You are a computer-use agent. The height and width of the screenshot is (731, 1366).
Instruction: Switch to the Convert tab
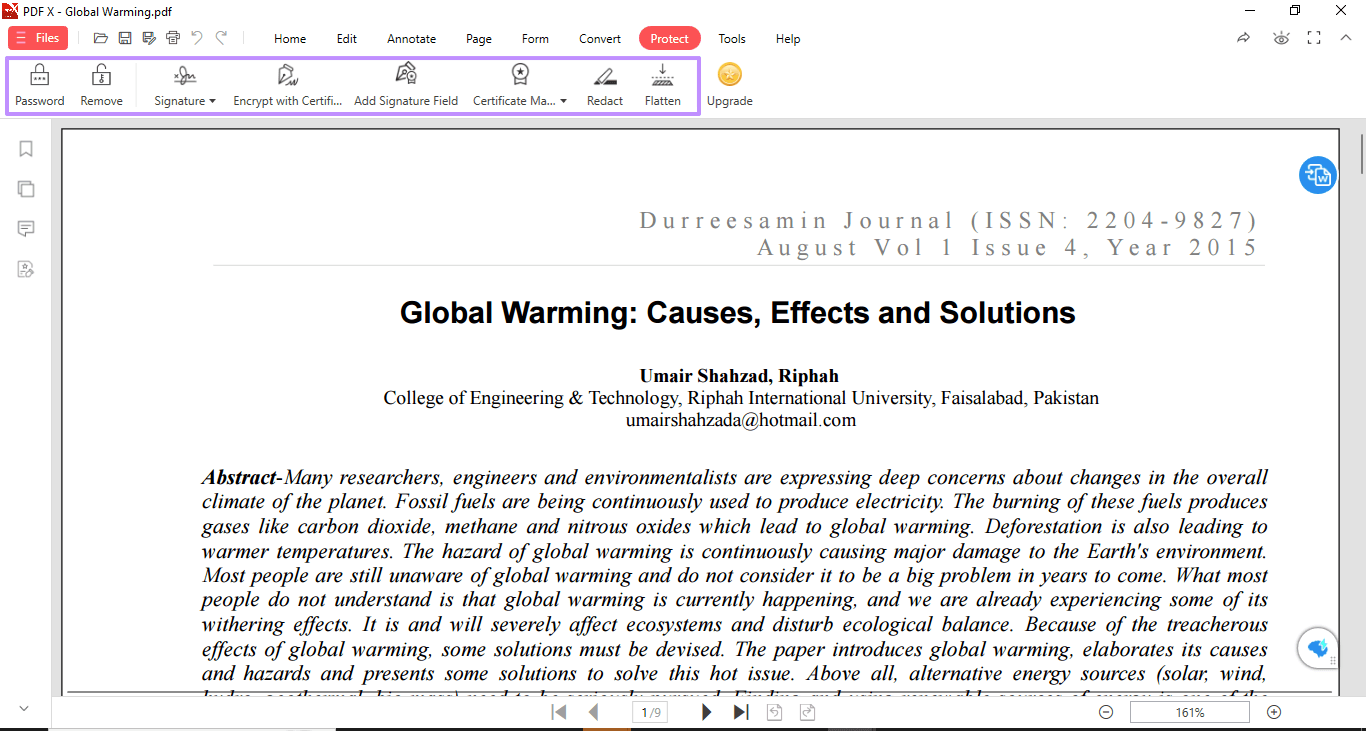click(x=600, y=39)
